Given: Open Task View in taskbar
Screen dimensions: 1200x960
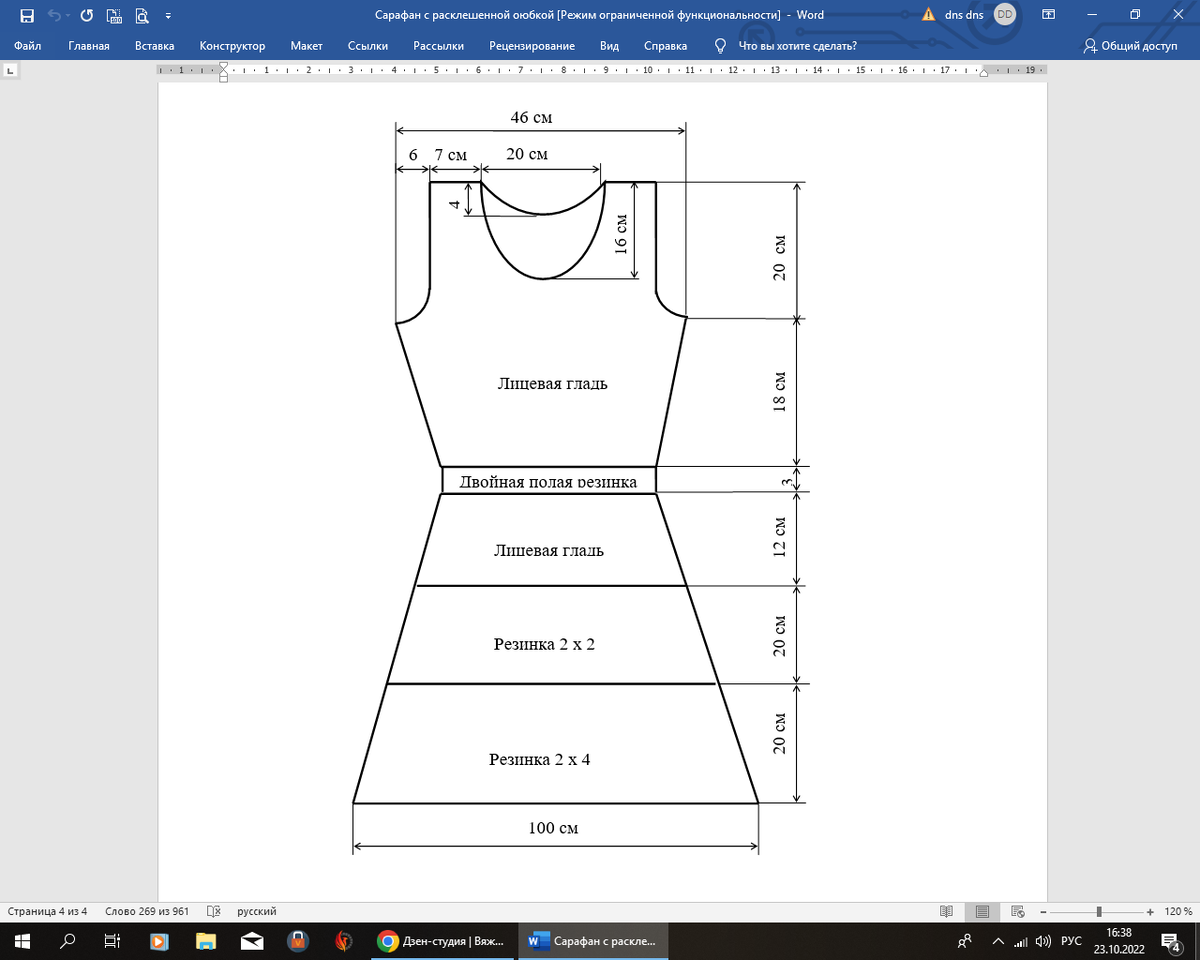Looking at the screenshot, I should click(113, 941).
